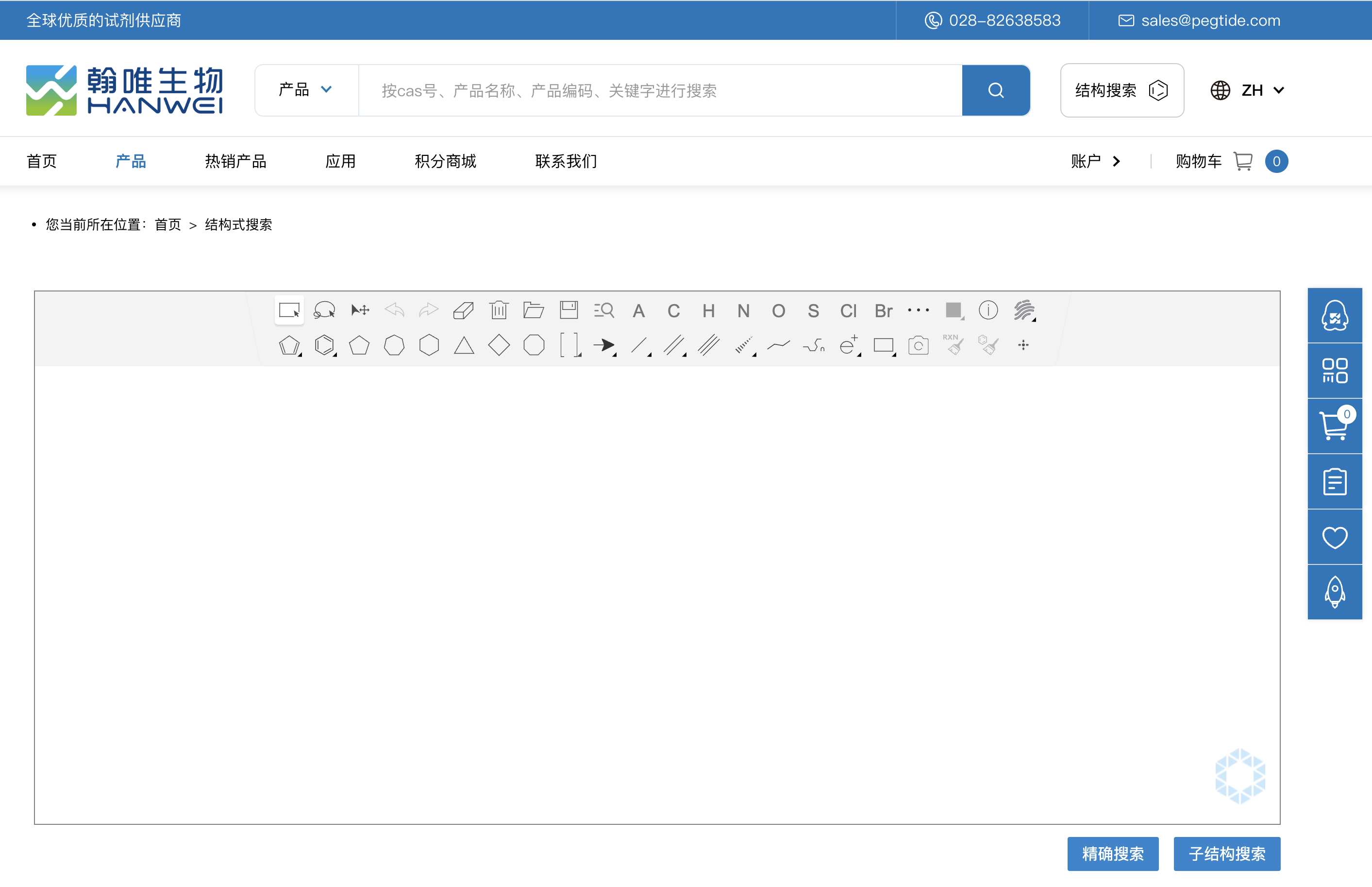Focus the CAS/product search field
The width and height of the screenshot is (1372, 887).
tap(660, 90)
